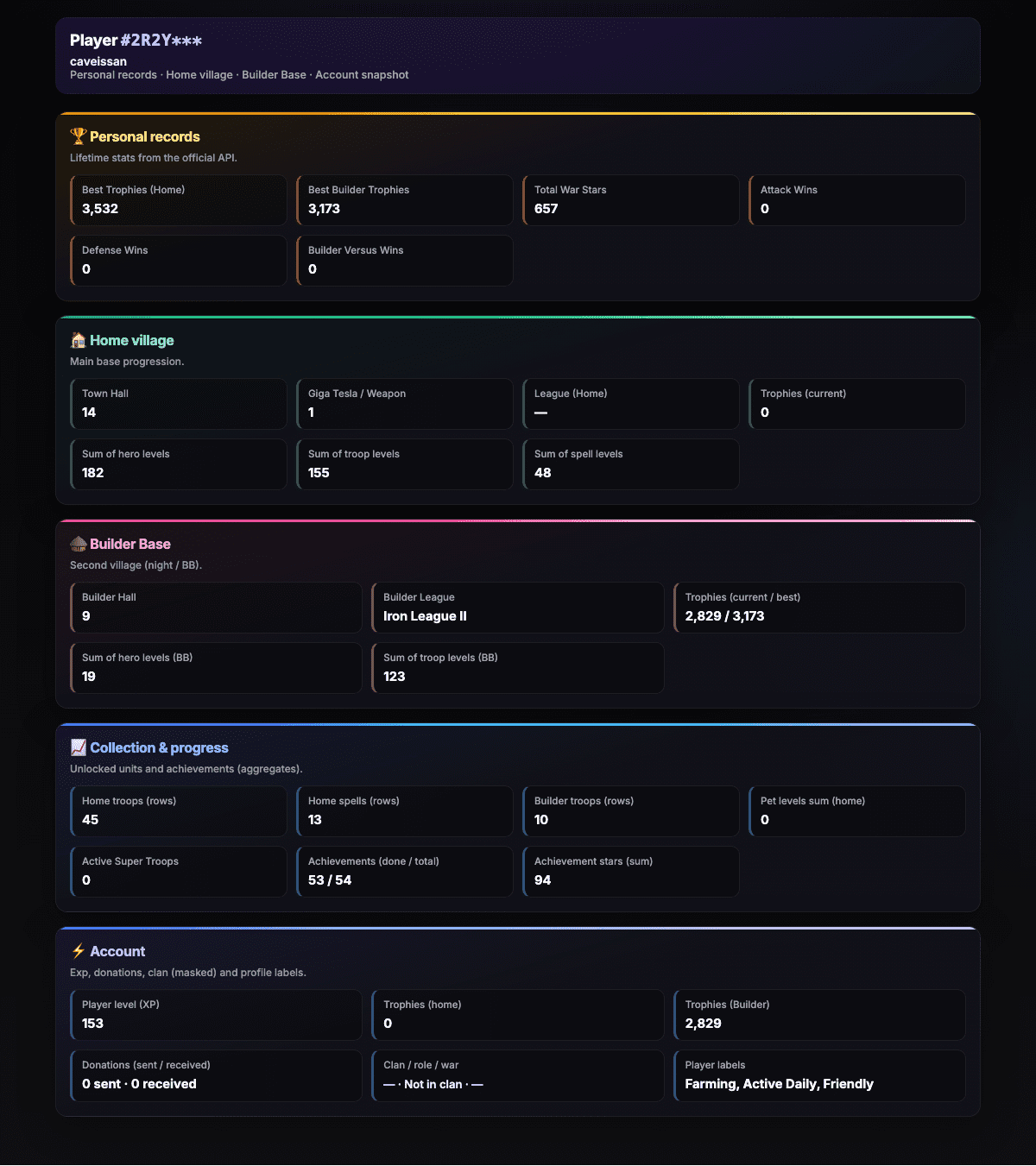Click the Donations sent/received card
The image size is (1036, 1166).
tap(216, 1075)
